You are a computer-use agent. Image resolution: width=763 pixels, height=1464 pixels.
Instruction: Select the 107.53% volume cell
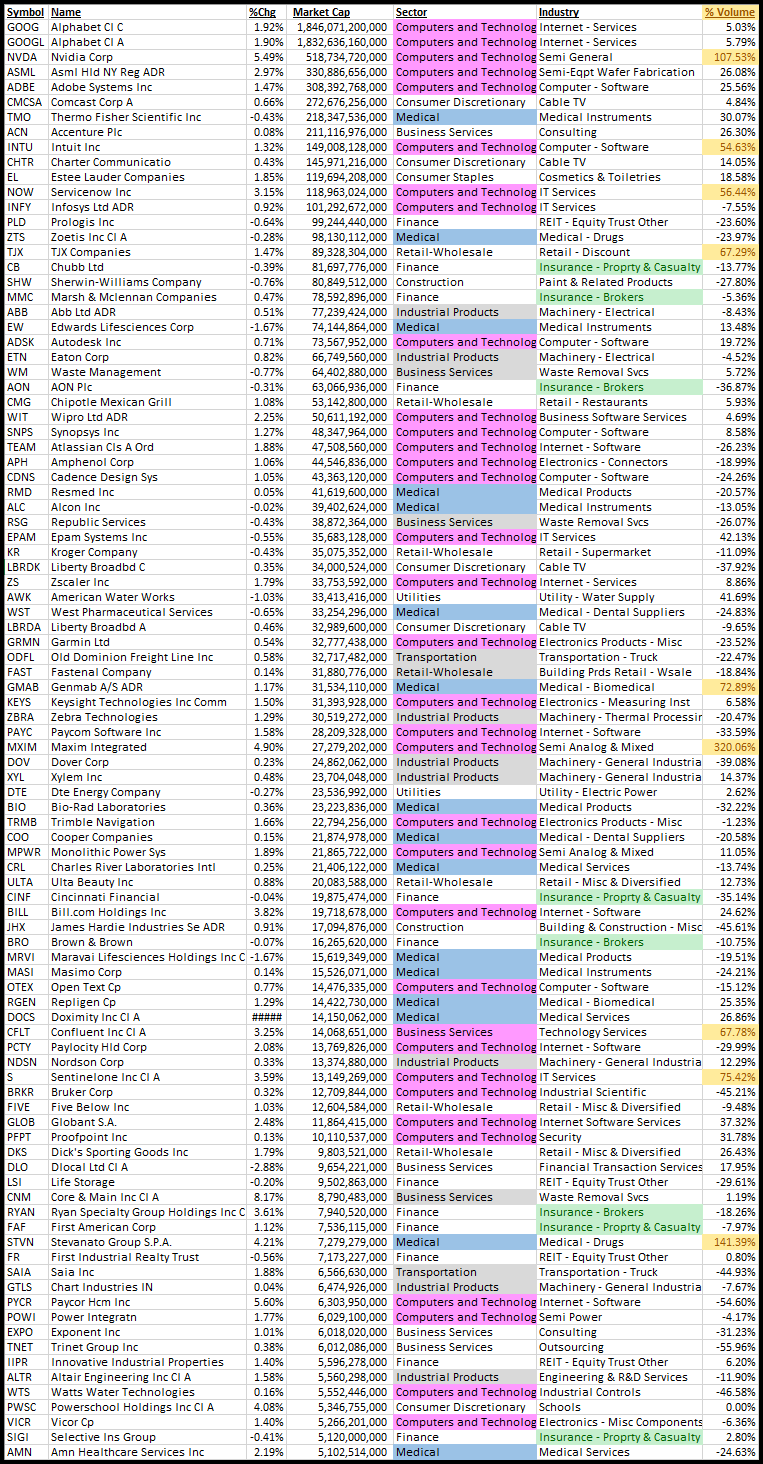730,57
